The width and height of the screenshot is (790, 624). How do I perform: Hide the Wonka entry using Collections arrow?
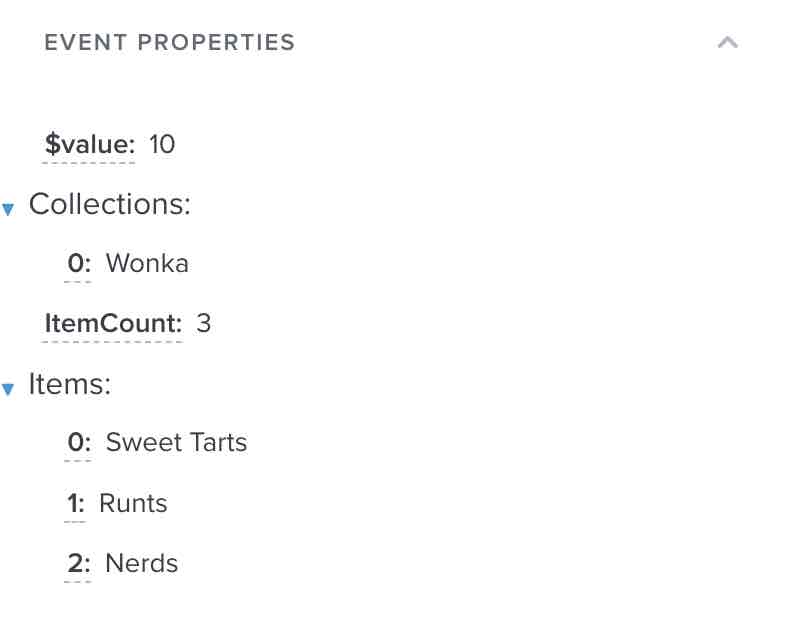(8, 210)
